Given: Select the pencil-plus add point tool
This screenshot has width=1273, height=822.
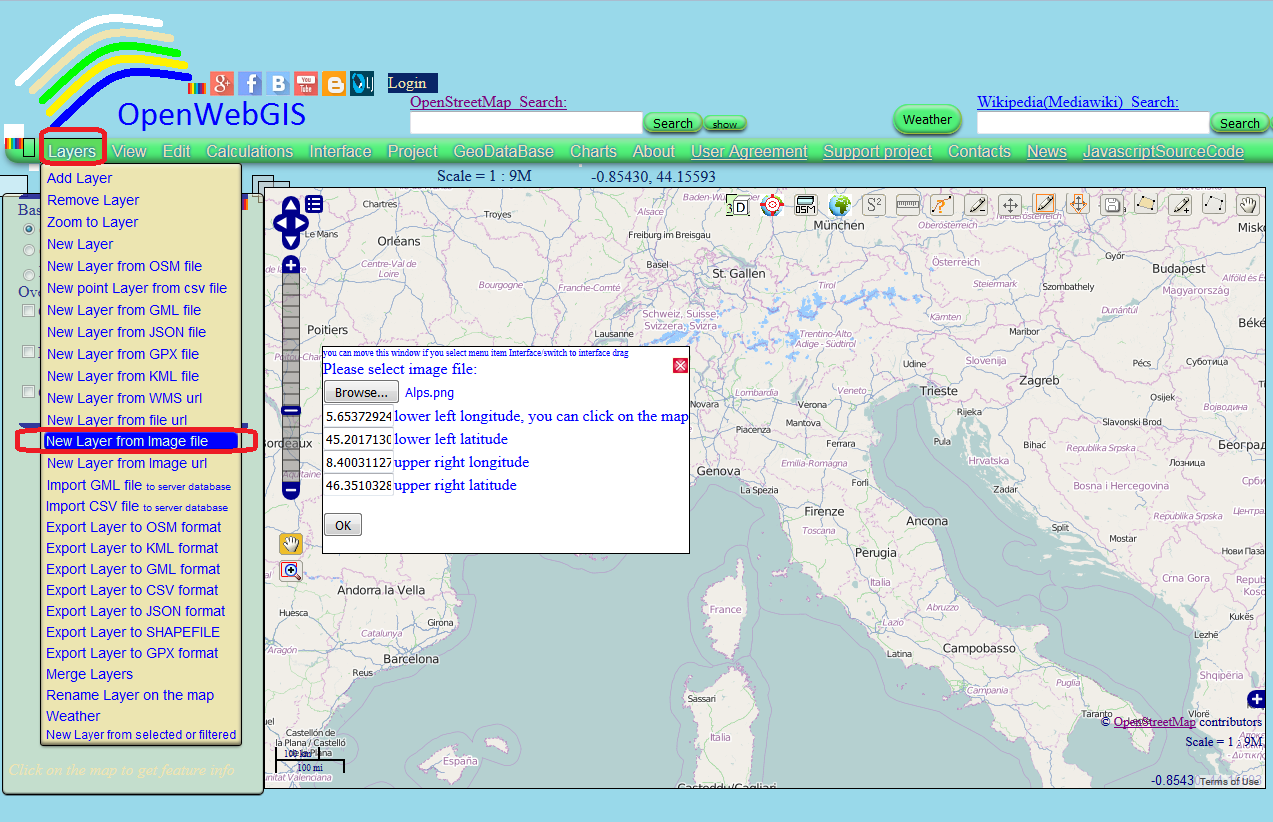Looking at the screenshot, I should point(1181,205).
